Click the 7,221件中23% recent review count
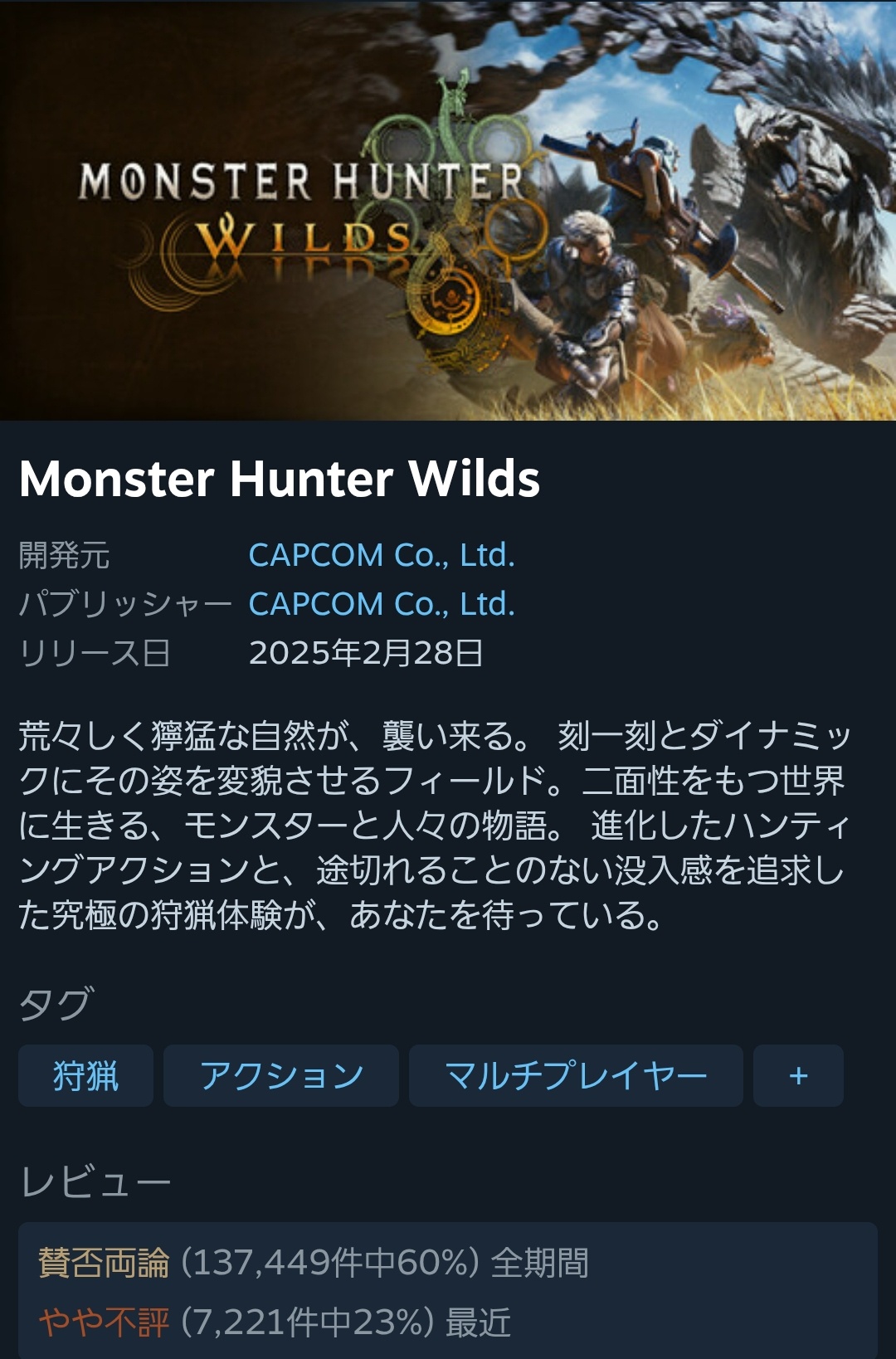This screenshot has height=1359, width=896. pyautogui.click(x=308, y=1322)
